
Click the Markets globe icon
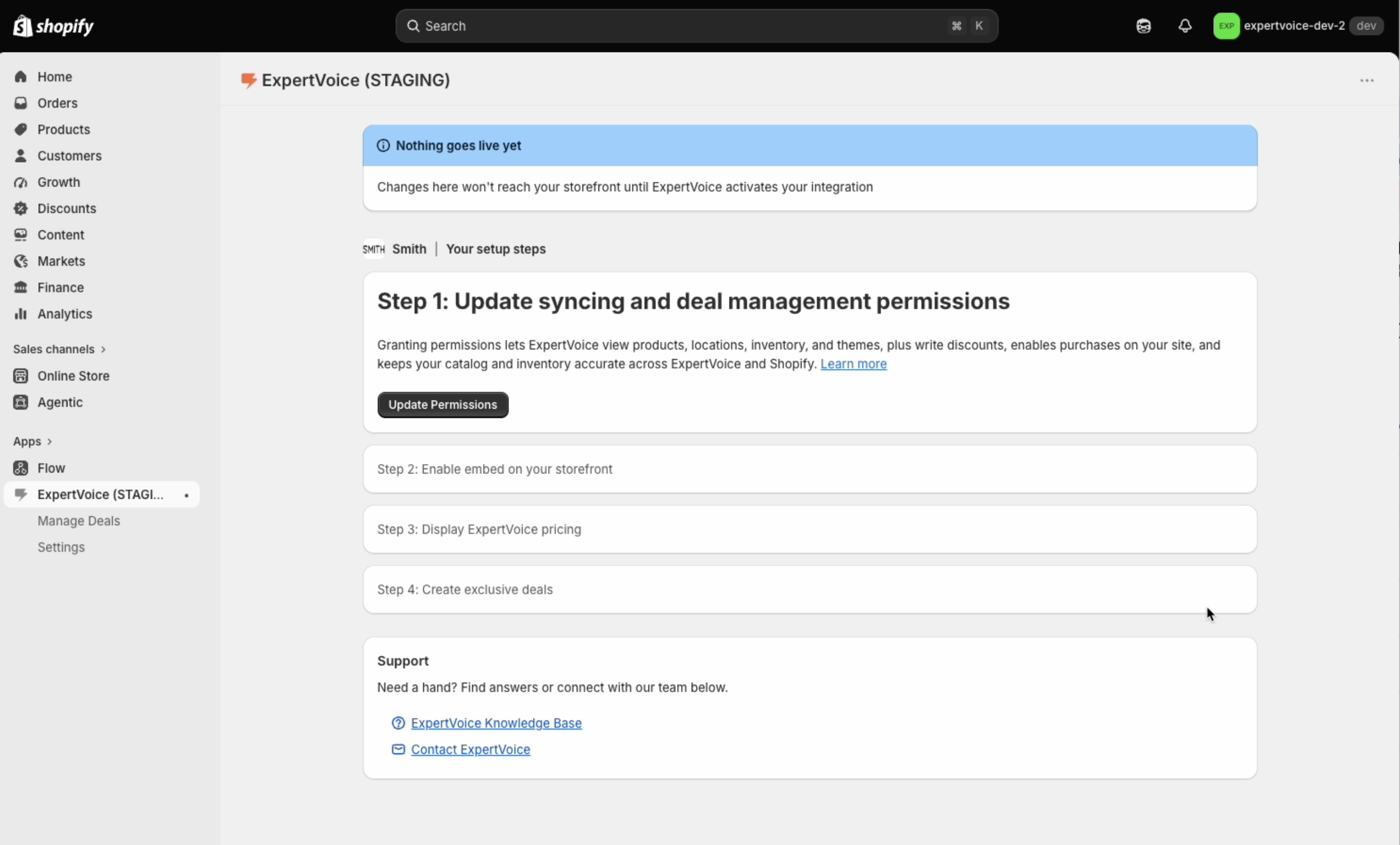point(21,261)
